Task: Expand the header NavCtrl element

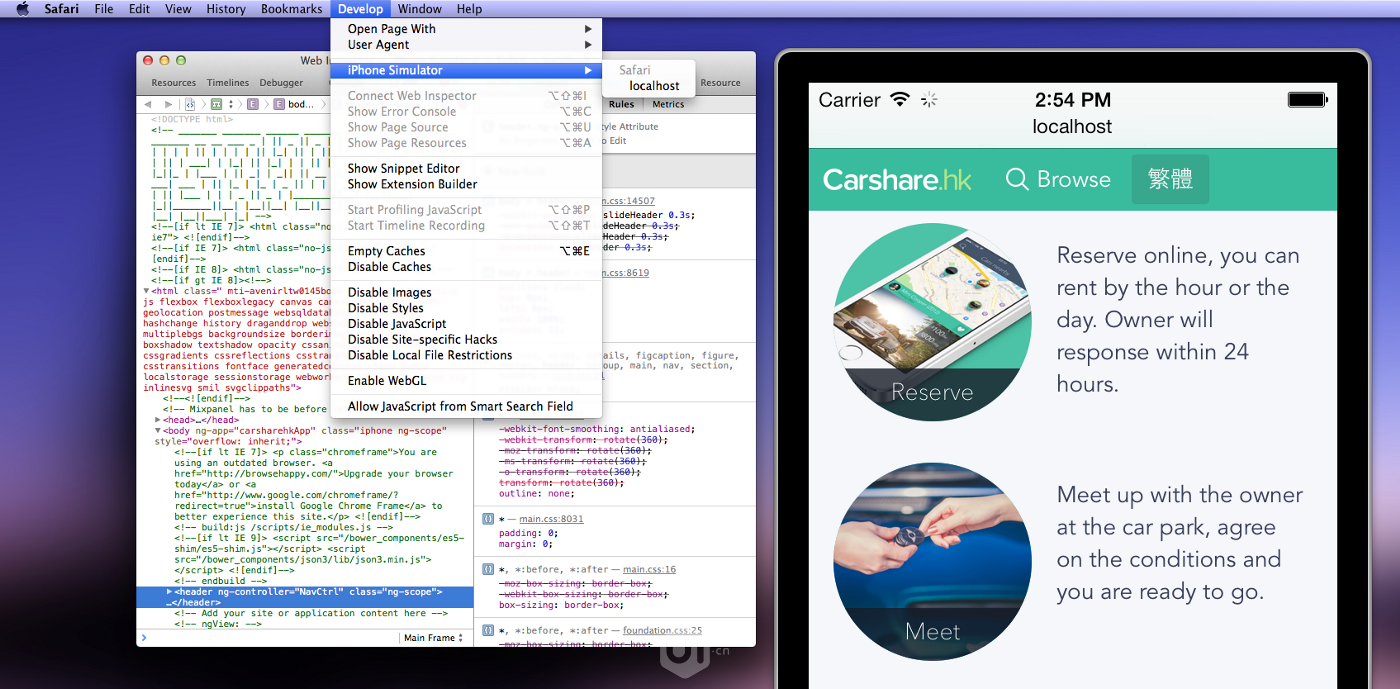Action: tap(169, 592)
